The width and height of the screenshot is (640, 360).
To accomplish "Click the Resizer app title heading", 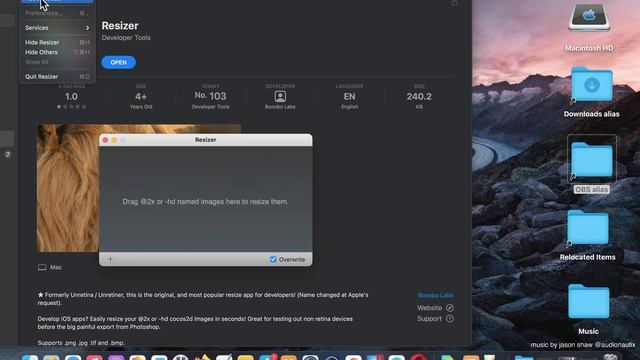I will pos(120,25).
